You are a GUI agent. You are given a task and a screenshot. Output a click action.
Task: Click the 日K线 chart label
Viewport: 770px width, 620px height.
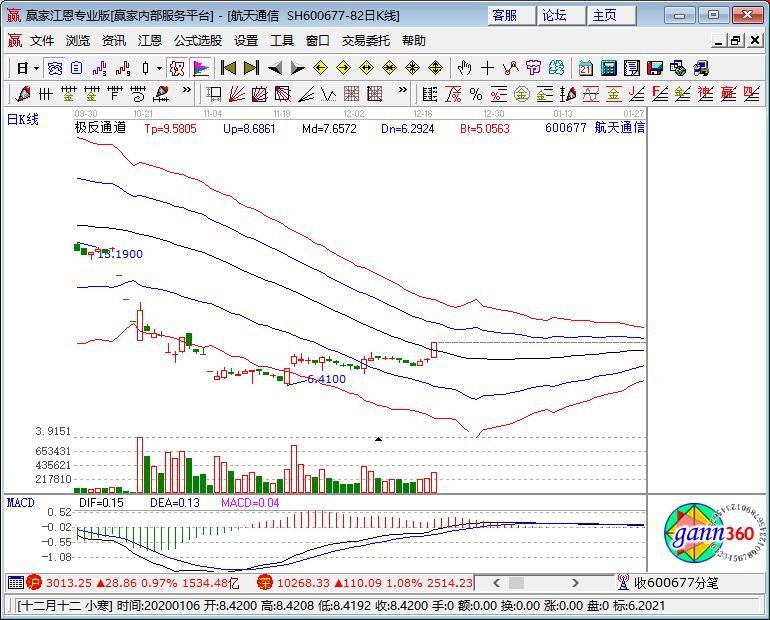(23, 119)
